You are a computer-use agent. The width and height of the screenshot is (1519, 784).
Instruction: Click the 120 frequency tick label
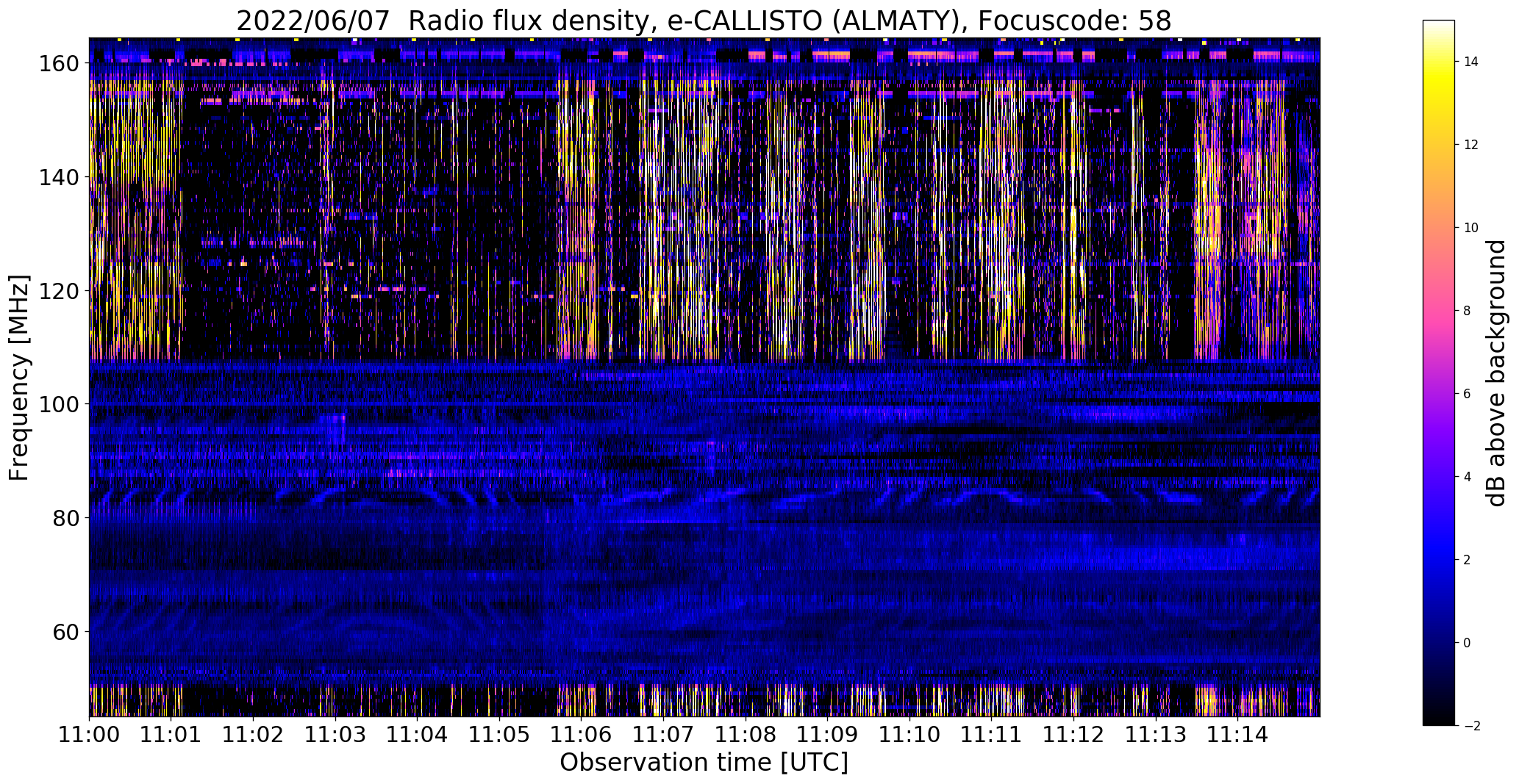coord(58,291)
